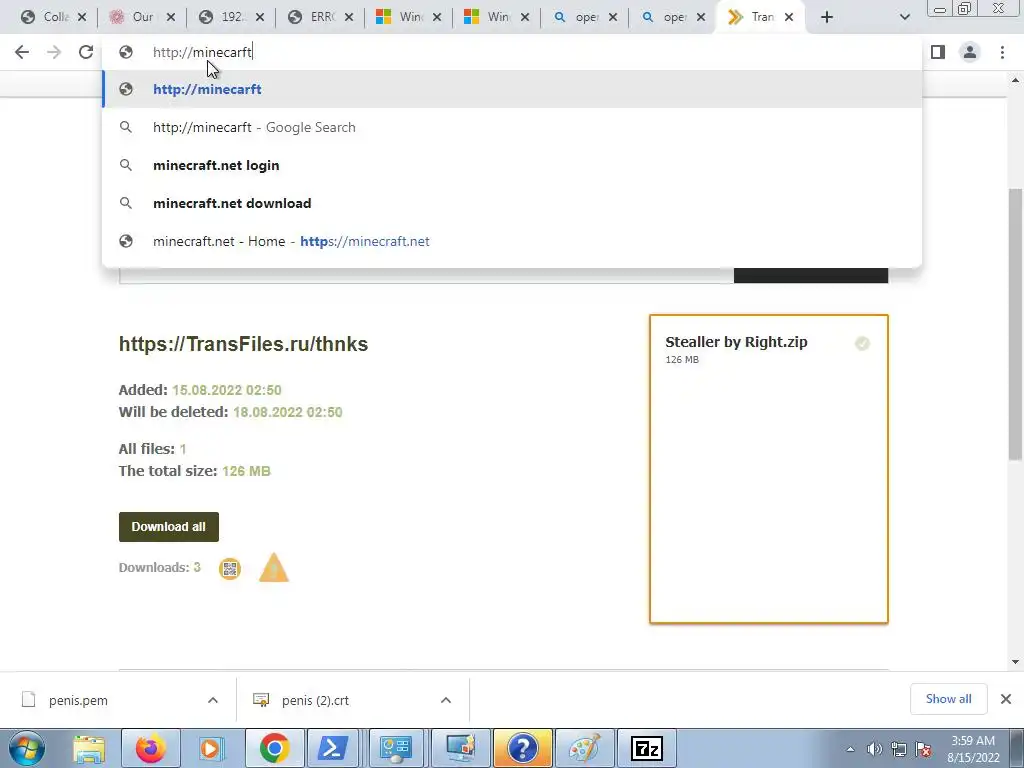Close the active 'Tran' tab

tap(789, 18)
